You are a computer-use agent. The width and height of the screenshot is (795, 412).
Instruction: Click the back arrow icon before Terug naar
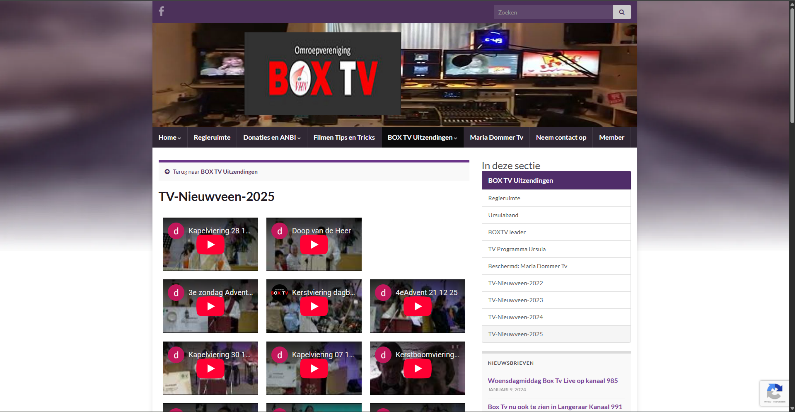167,171
